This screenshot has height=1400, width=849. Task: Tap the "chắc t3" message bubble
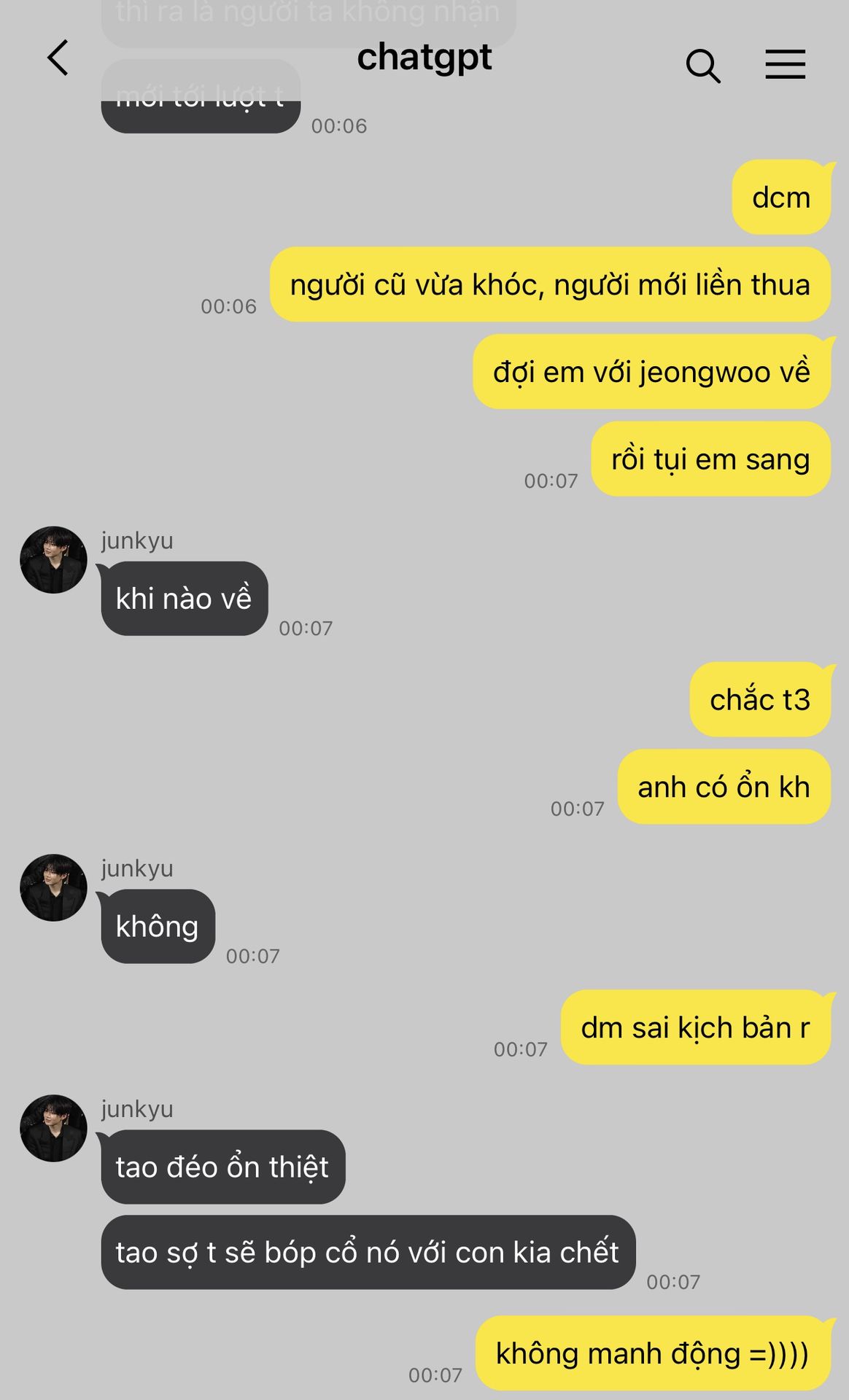click(x=761, y=699)
